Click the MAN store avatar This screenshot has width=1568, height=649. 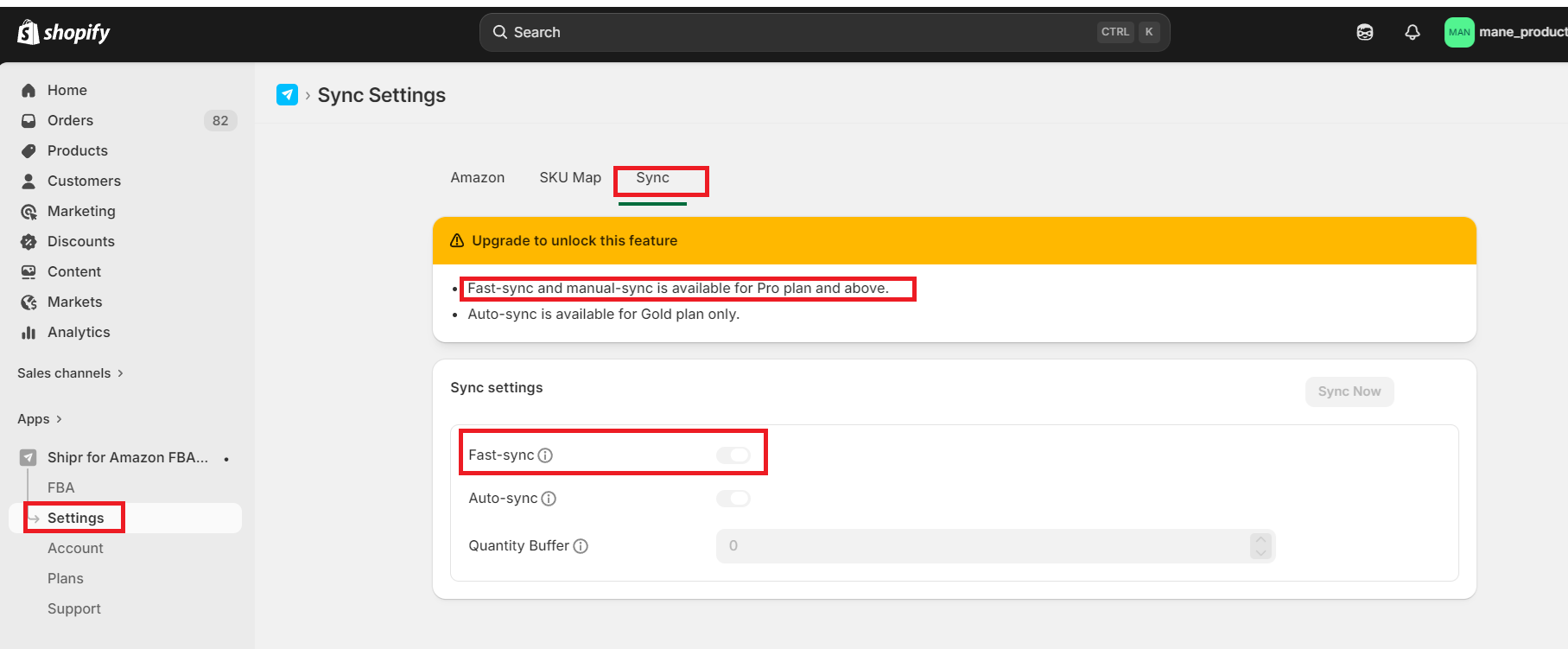(1459, 32)
